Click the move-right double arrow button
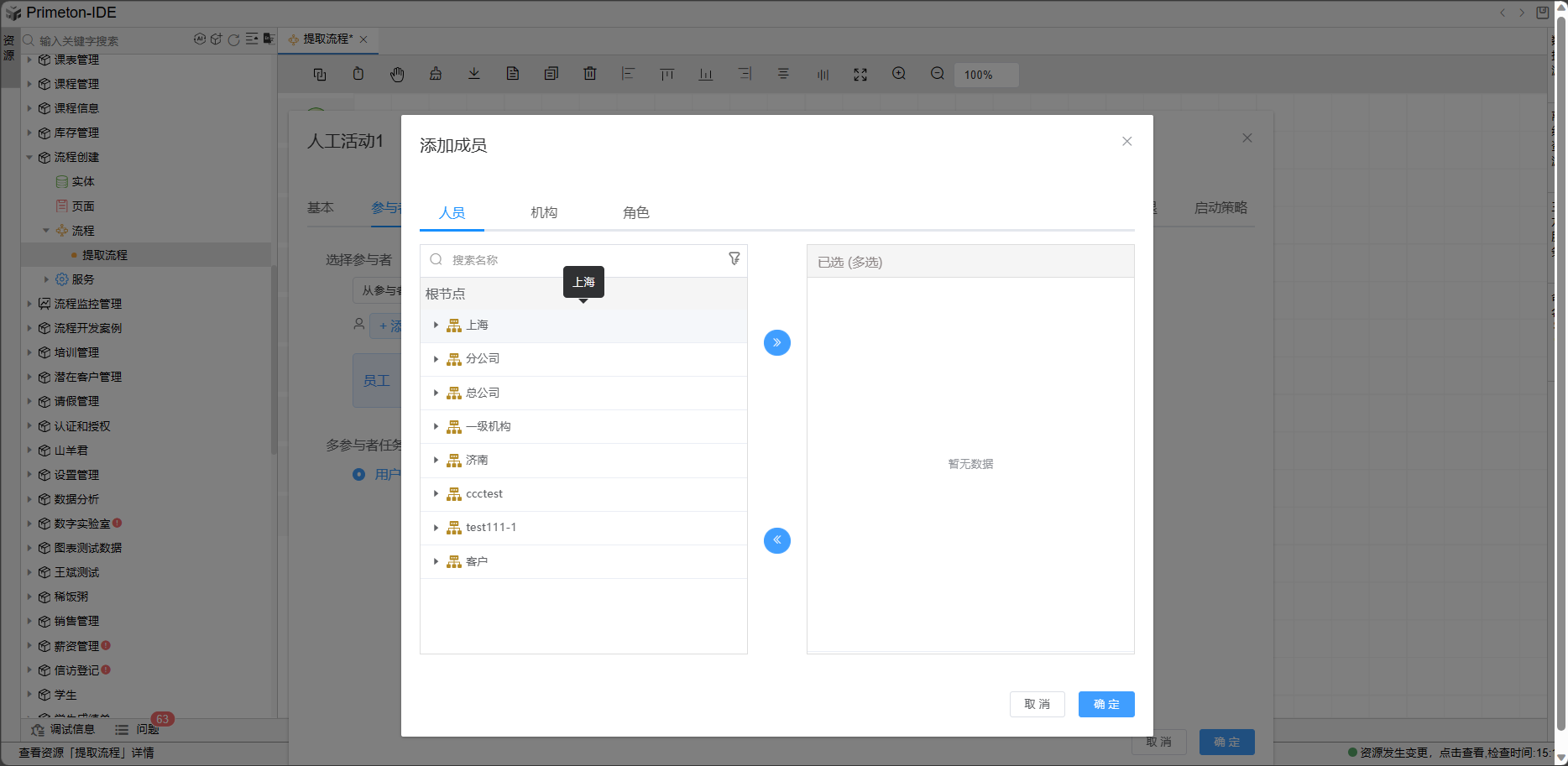The width and height of the screenshot is (1568, 766). [x=776, y=342]
